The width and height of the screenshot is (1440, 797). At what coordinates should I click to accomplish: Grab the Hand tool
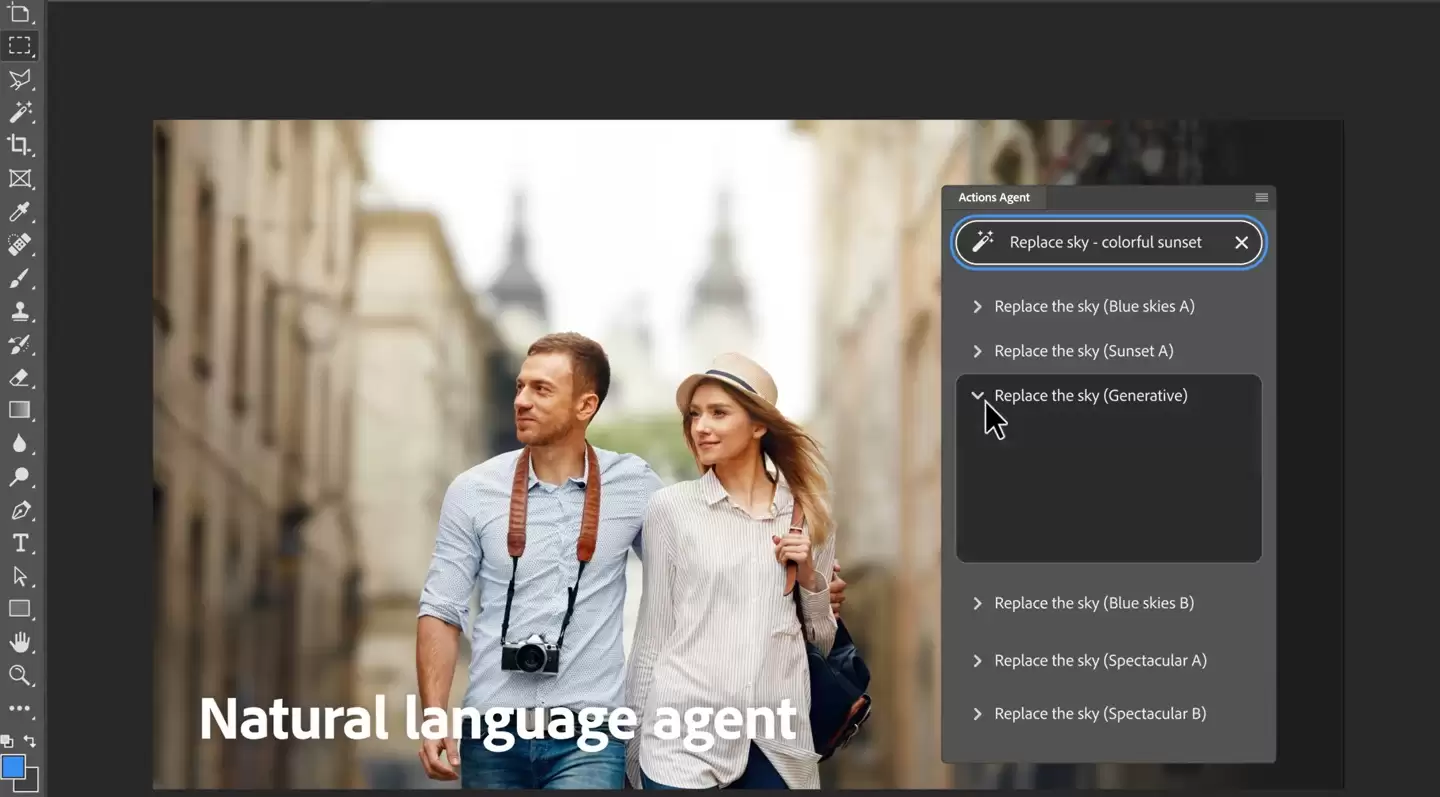pos(20,642)
